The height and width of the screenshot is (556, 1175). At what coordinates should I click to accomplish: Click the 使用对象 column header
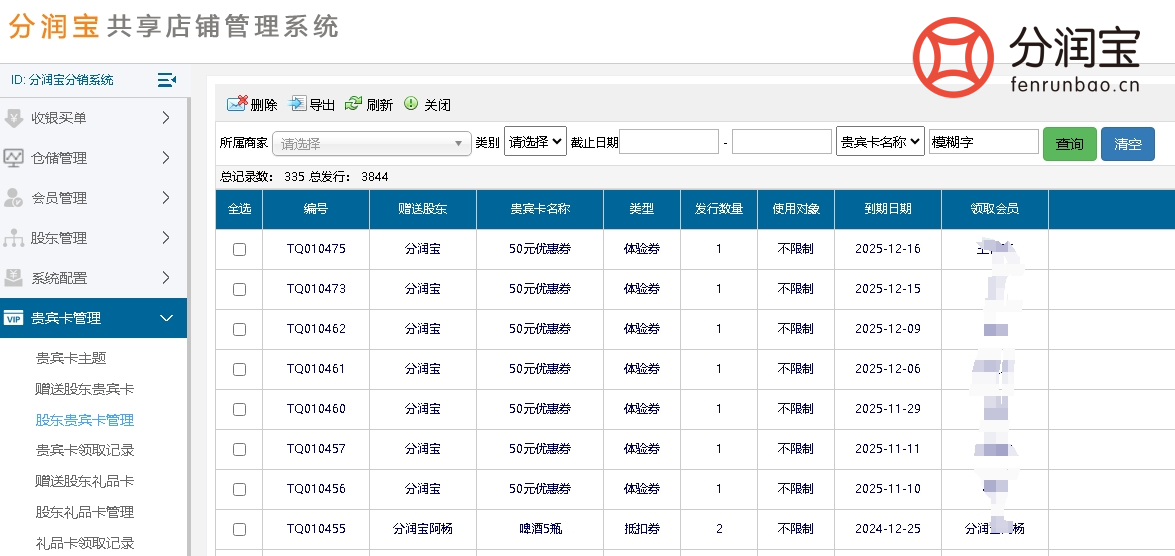tap(796, 209)
